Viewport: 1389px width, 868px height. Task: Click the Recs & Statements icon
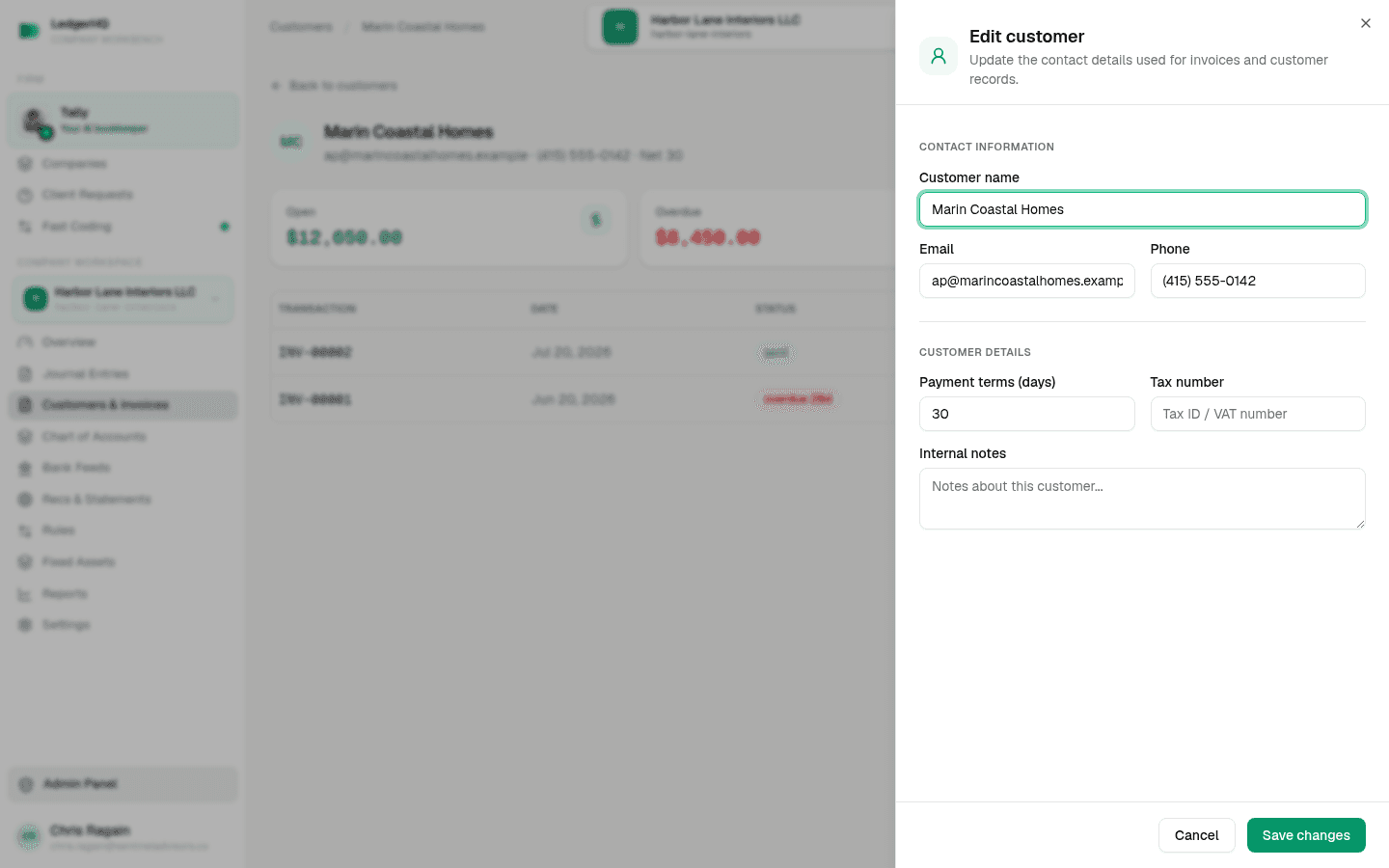click(x=26, y=500)
